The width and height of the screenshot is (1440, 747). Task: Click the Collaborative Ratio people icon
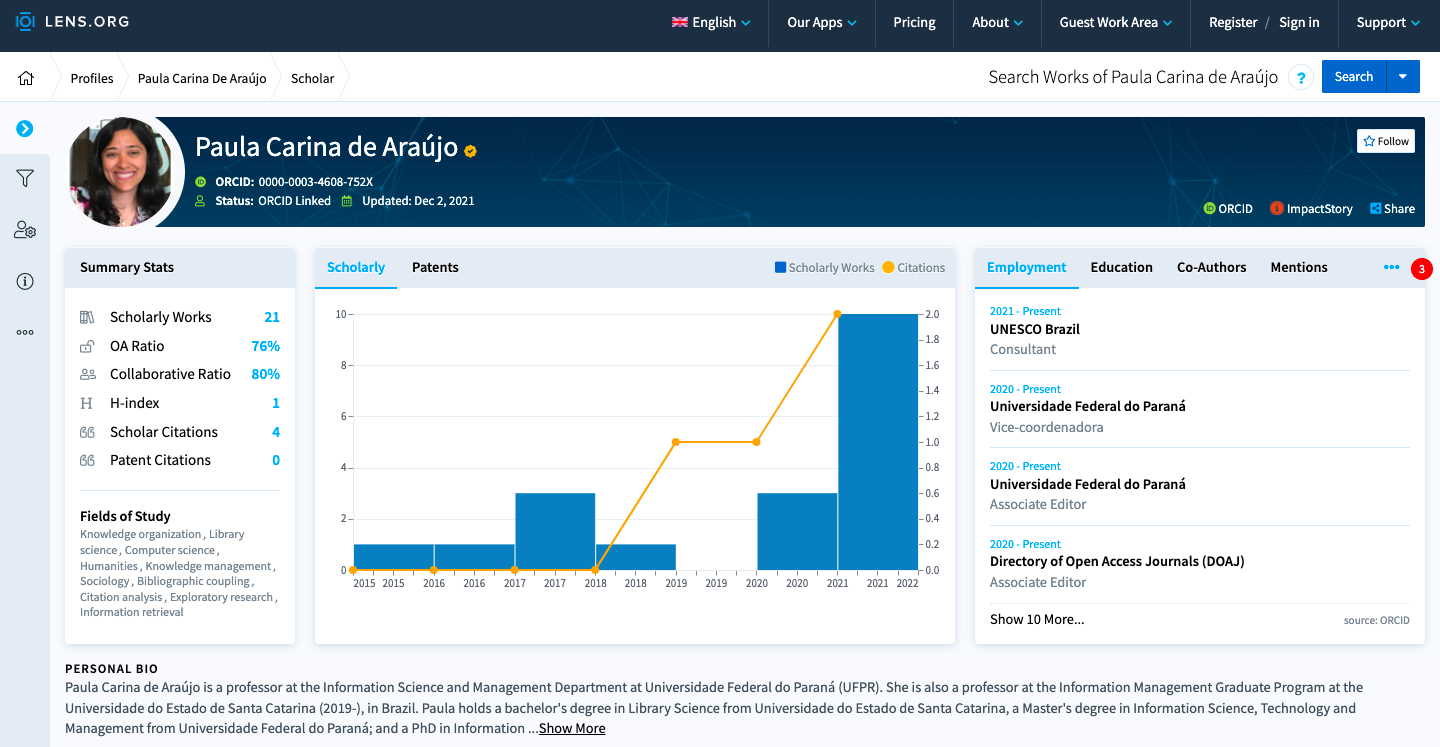click(x=88, y=374)
